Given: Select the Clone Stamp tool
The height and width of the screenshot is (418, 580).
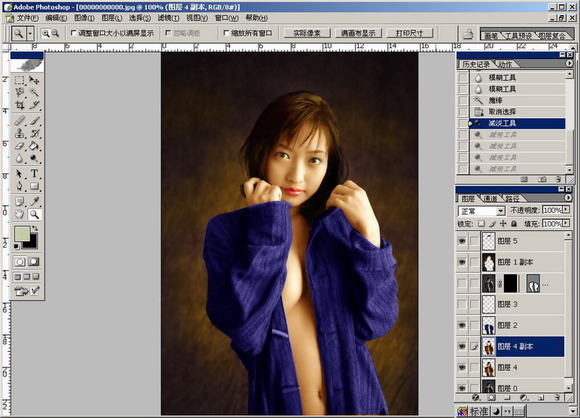Looking at the screenshot, I should pyautogui.click(x=20, y=133).
